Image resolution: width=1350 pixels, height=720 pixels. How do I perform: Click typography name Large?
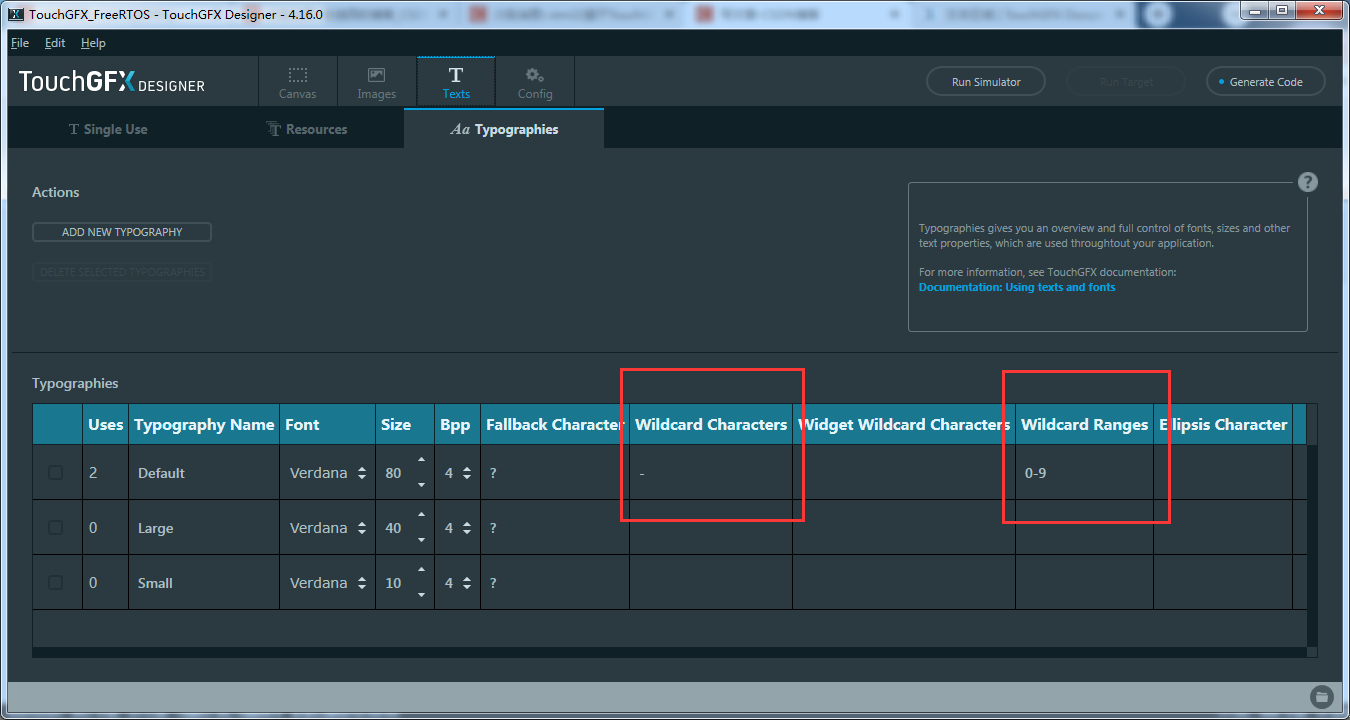click(155, 528)
